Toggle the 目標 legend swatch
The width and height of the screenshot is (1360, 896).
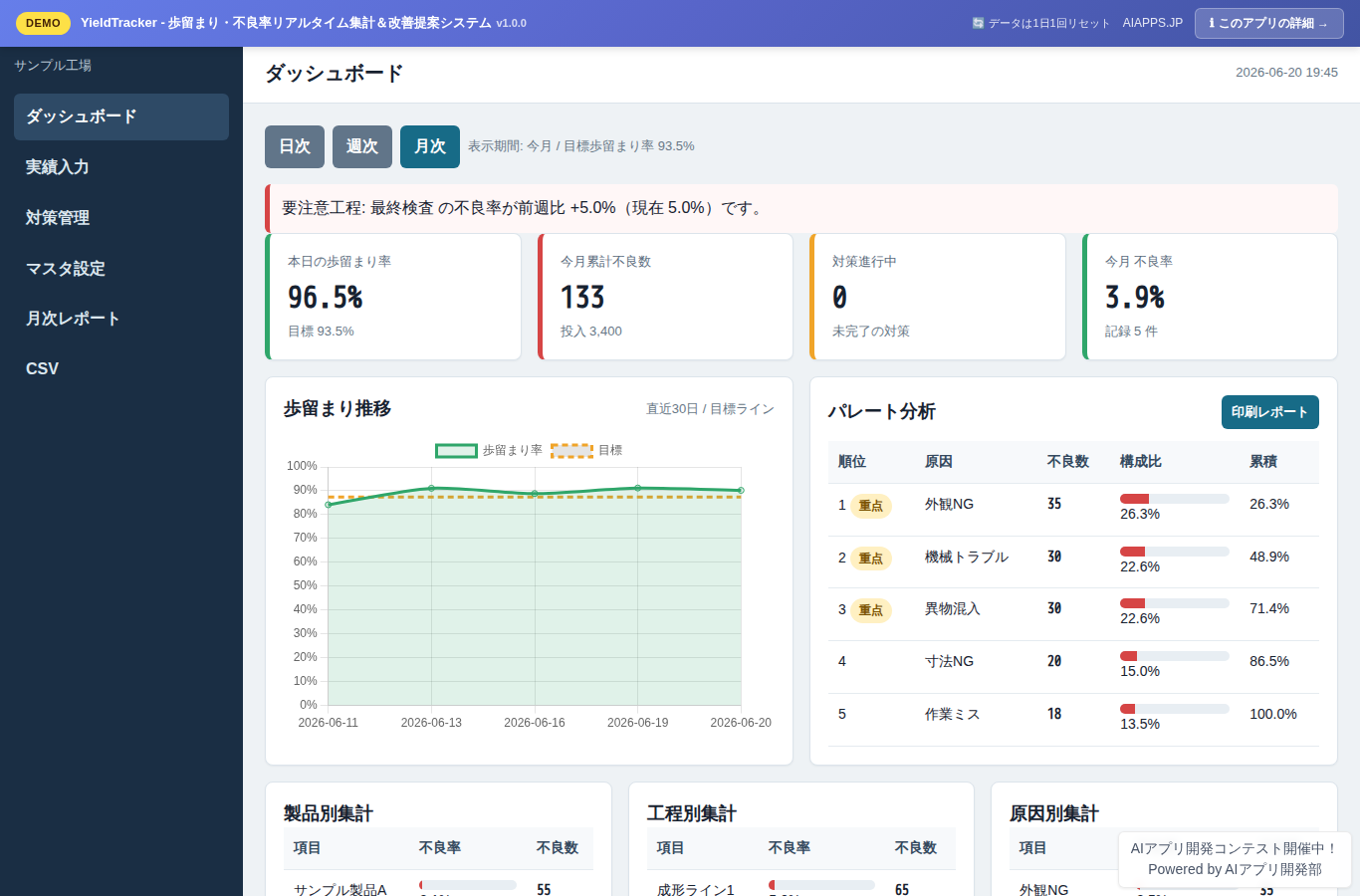[571, 451]
